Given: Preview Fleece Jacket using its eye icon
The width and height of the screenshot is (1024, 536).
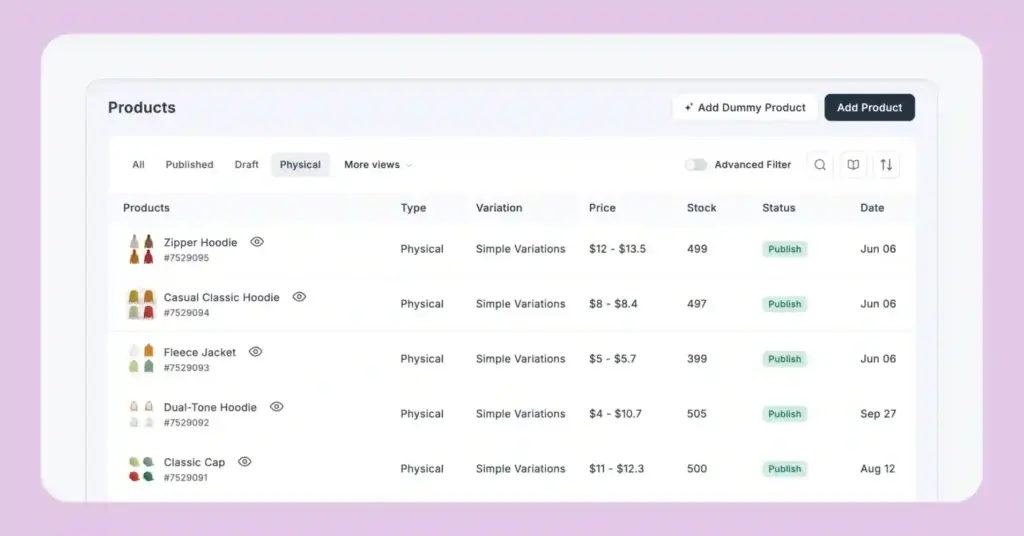Looking at the screenshot, I should point(256,352).
